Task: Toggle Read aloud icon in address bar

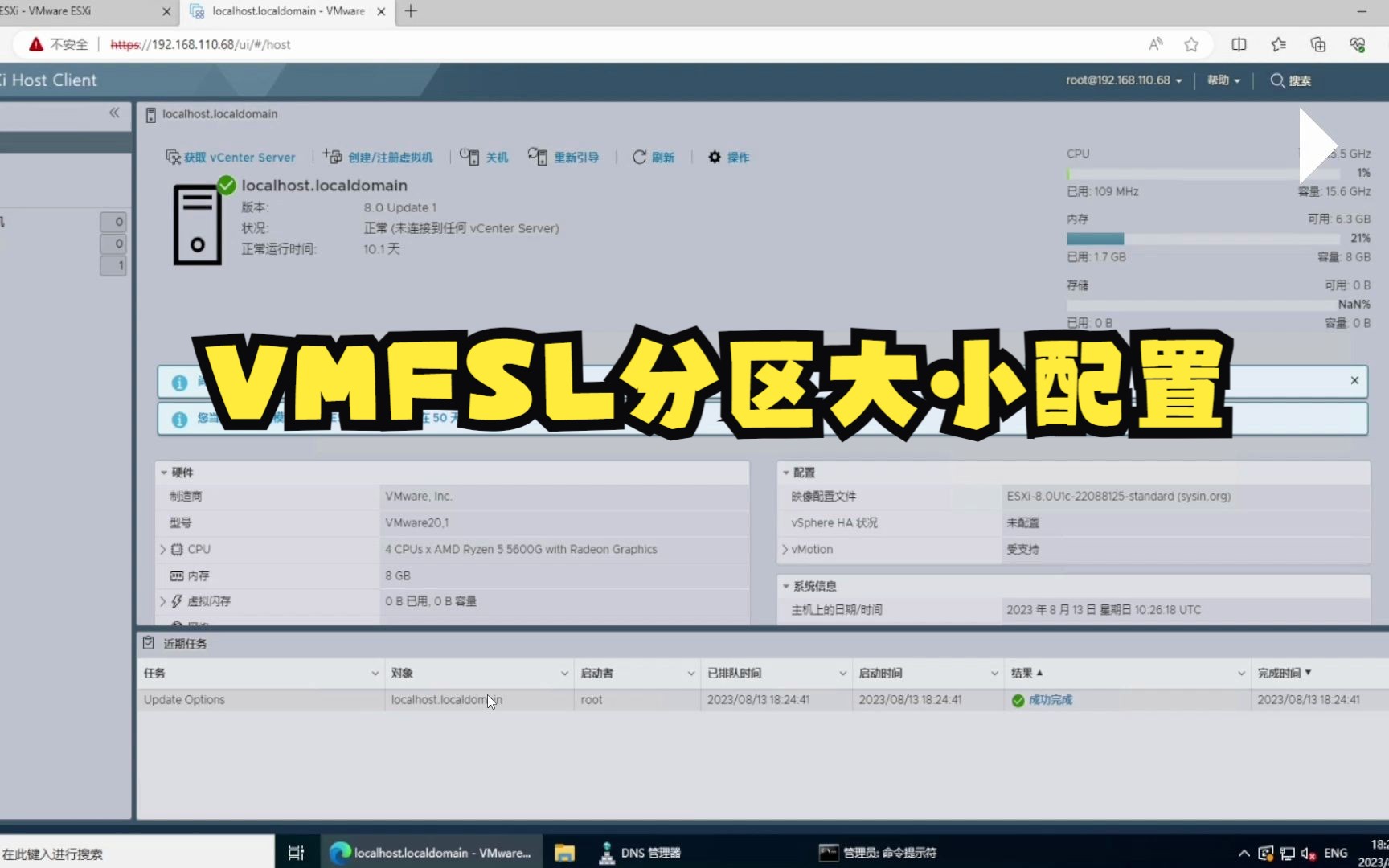Action: 1156,44
